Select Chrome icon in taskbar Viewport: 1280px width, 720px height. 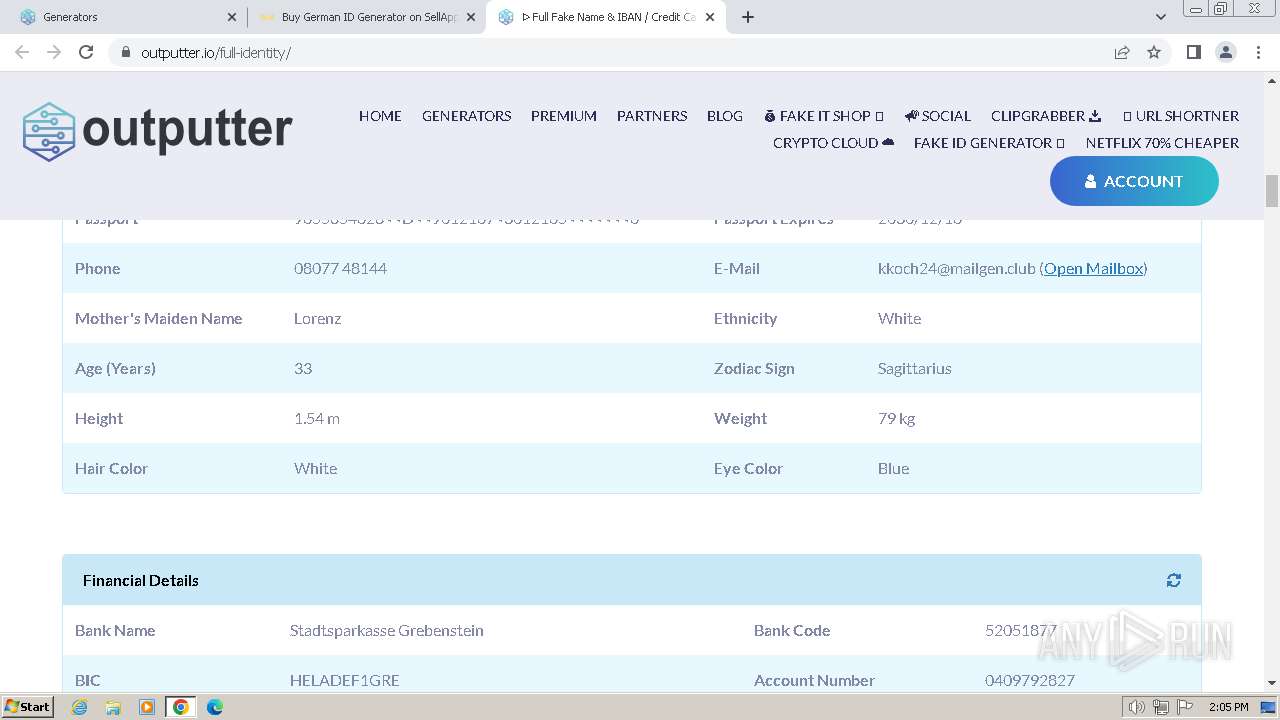(x=181, y=707)
